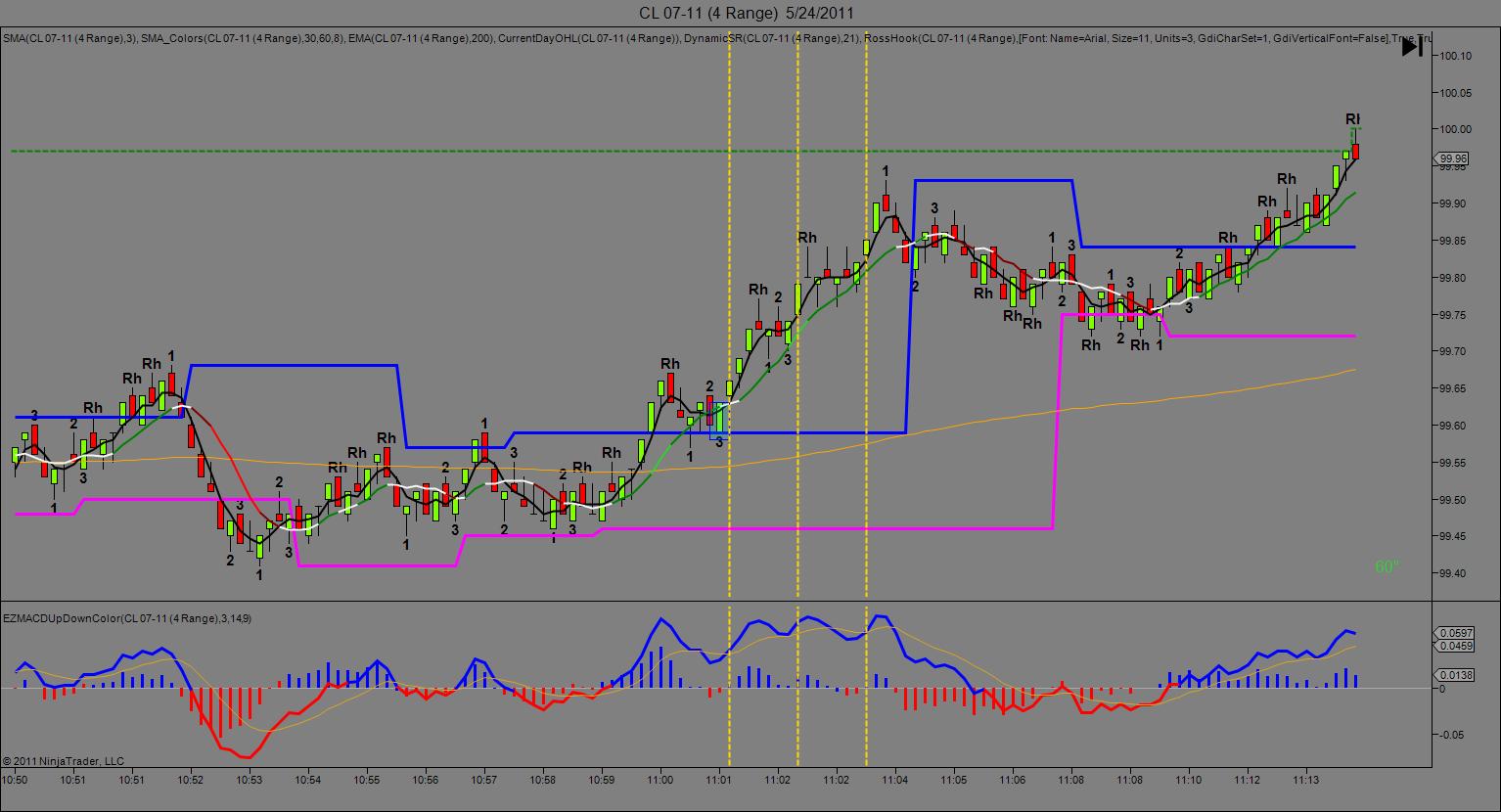The width and height of the screenshot is (1501, 812).
Task: Click the 11:06 time axis label
Action: coord(1013,780)
